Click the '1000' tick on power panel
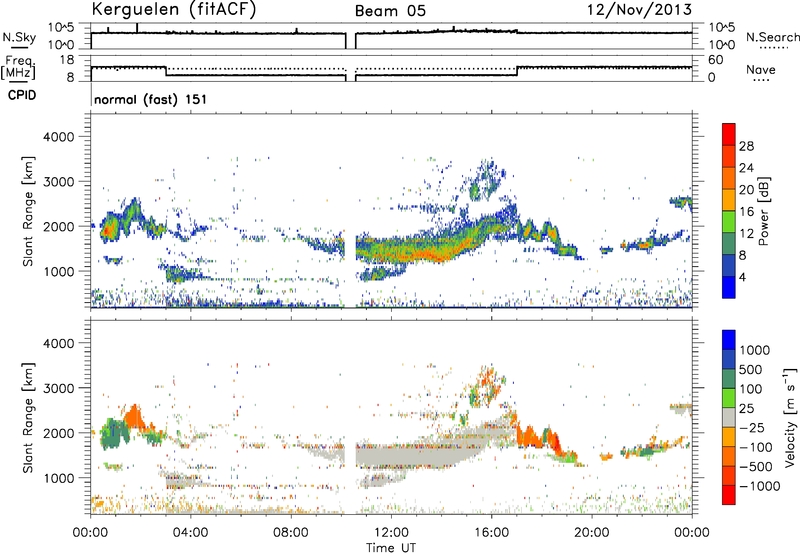The height and width of the screenshot is (554, 800). click(x=59, y=271)
